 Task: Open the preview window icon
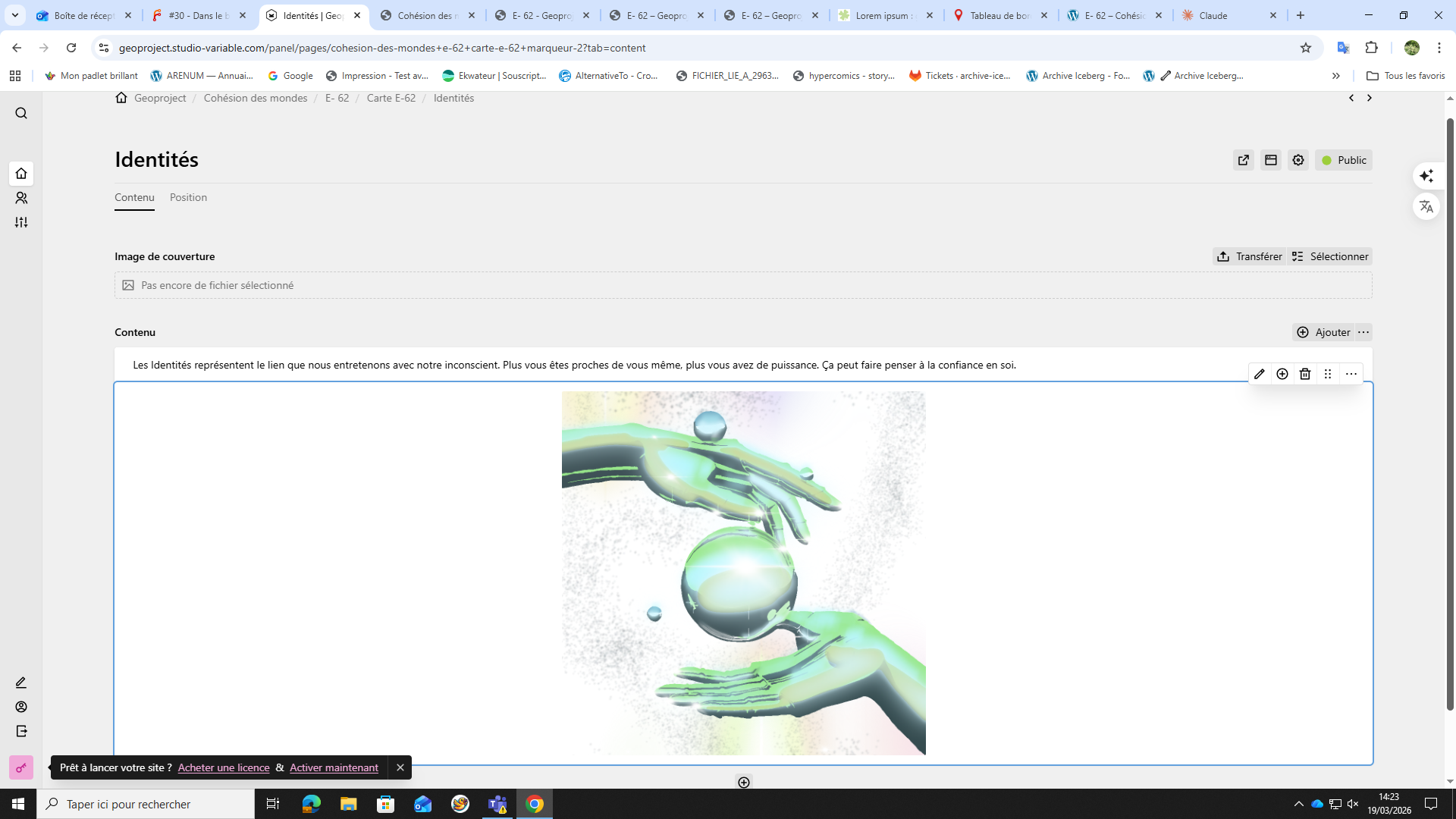click(1271, 160)
